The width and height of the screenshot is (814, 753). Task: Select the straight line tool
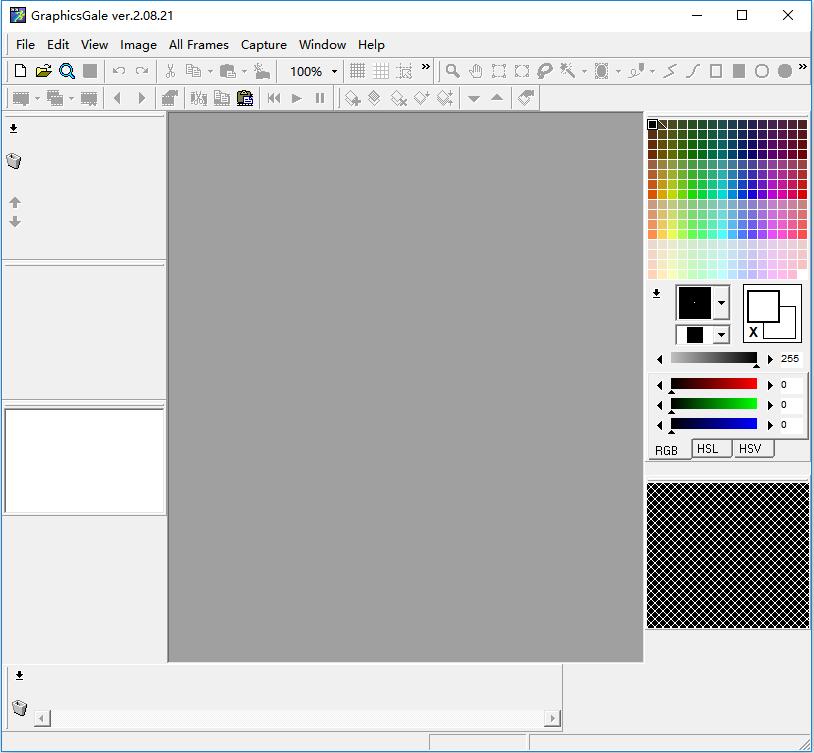coord(670,71)
